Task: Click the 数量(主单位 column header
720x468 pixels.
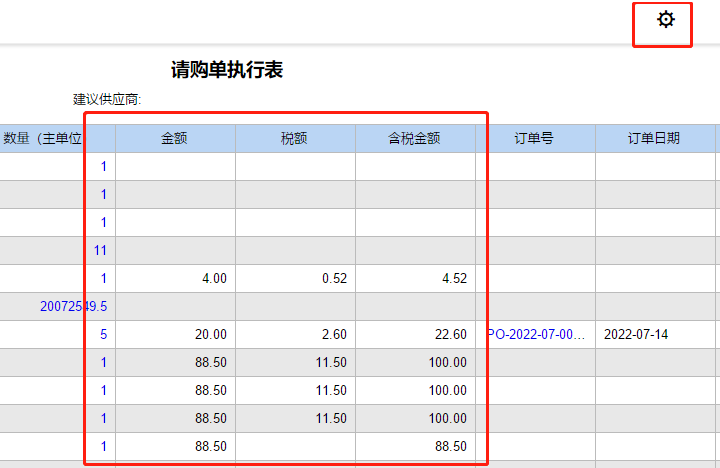Action: coord(42,138)
